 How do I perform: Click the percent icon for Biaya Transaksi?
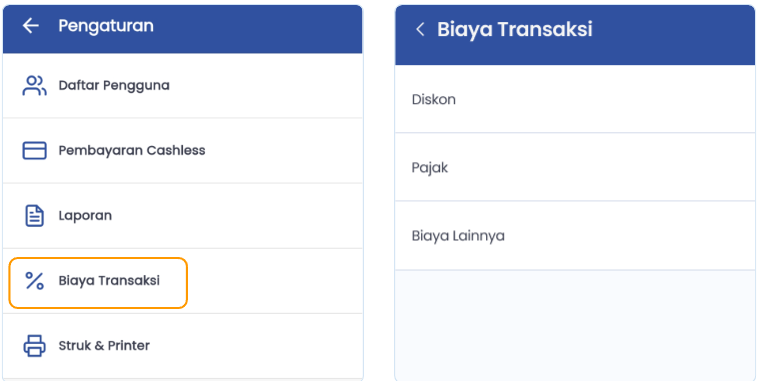click(x=34, y=281)
